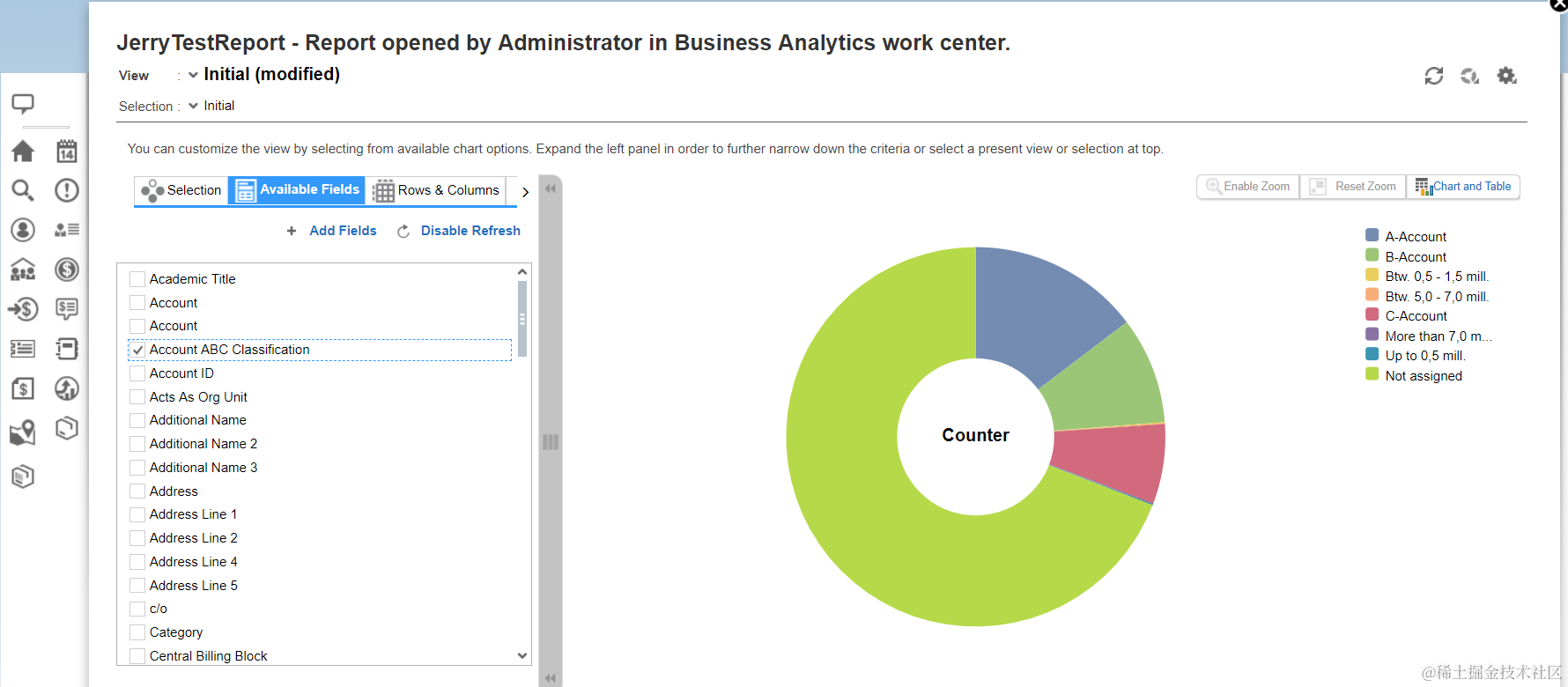Open the calendar icon in sidebar
This screenshot has height=687, width=1568.
point(67,151)
